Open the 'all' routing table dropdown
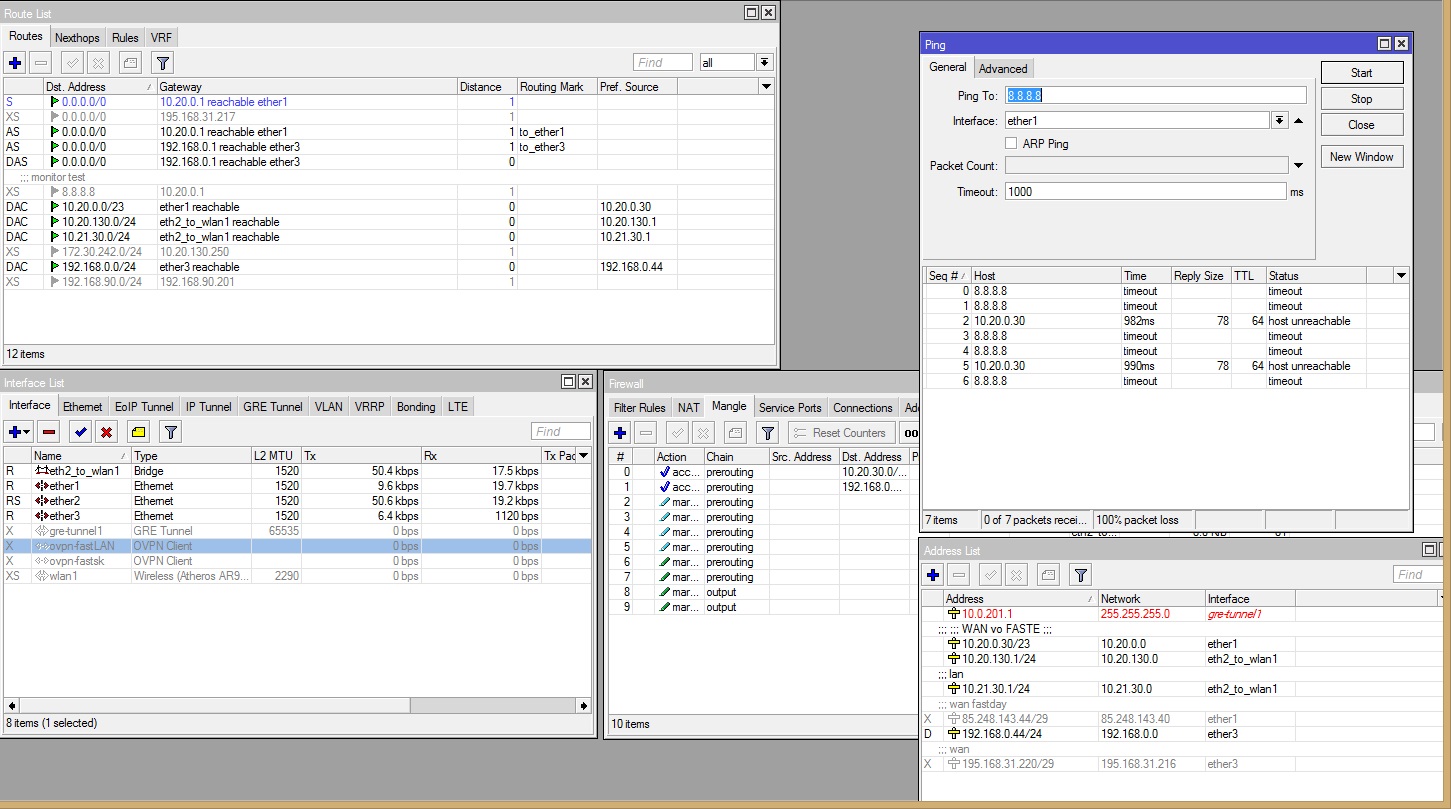The image size is (1451, 809). [764, 62]
